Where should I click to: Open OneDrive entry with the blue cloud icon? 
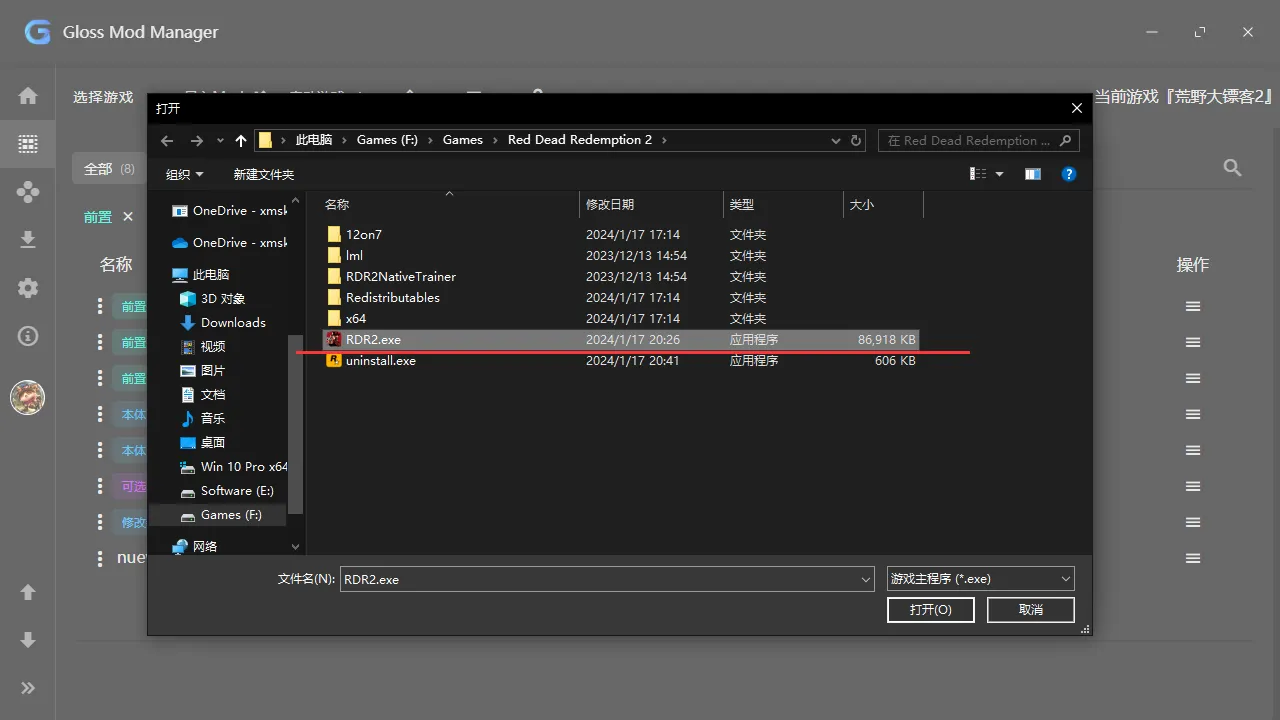229,243
